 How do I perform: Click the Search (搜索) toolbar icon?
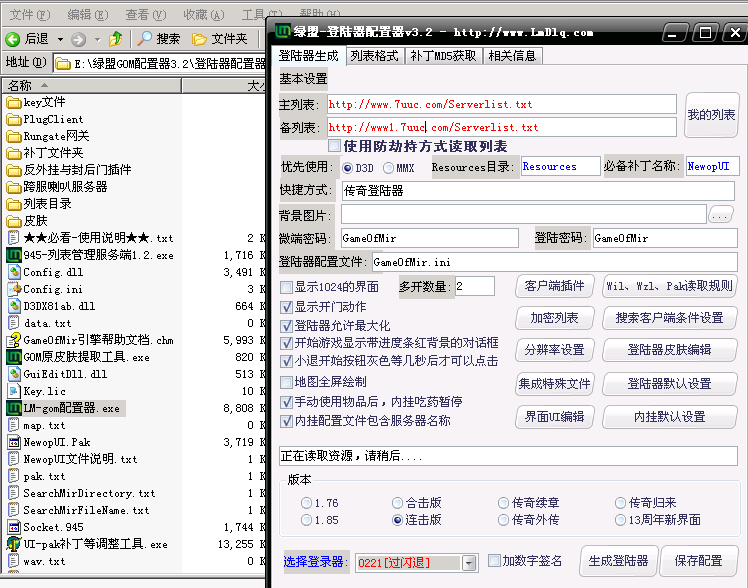[x=144, y=39]
